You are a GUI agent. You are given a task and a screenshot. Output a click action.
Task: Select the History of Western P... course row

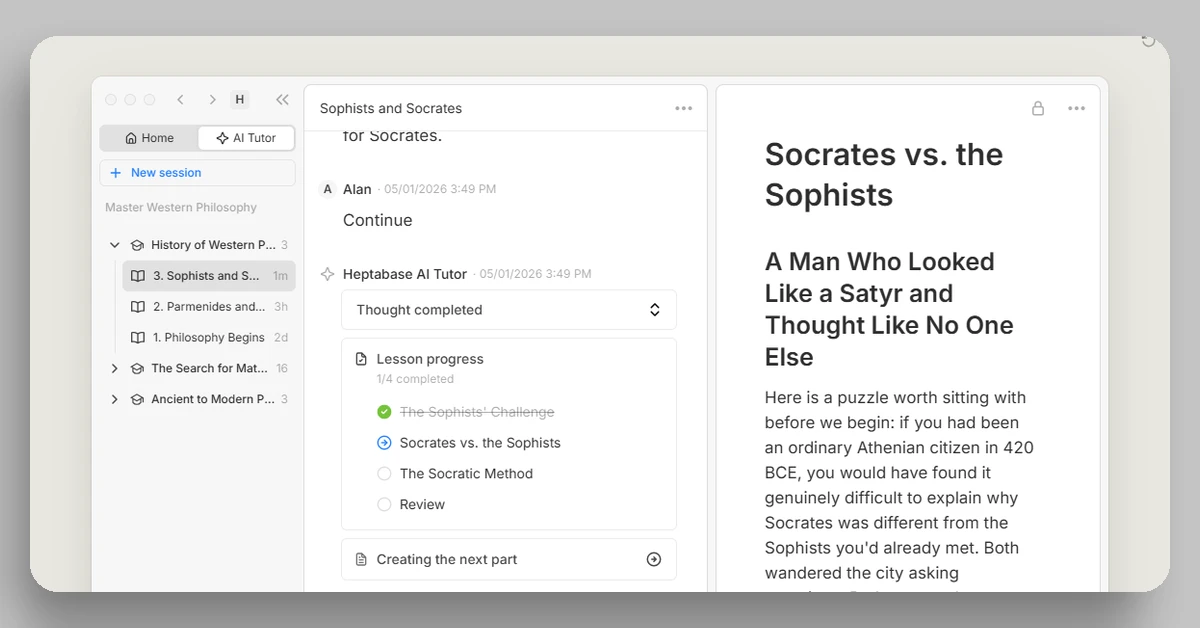tap(198, 245)
